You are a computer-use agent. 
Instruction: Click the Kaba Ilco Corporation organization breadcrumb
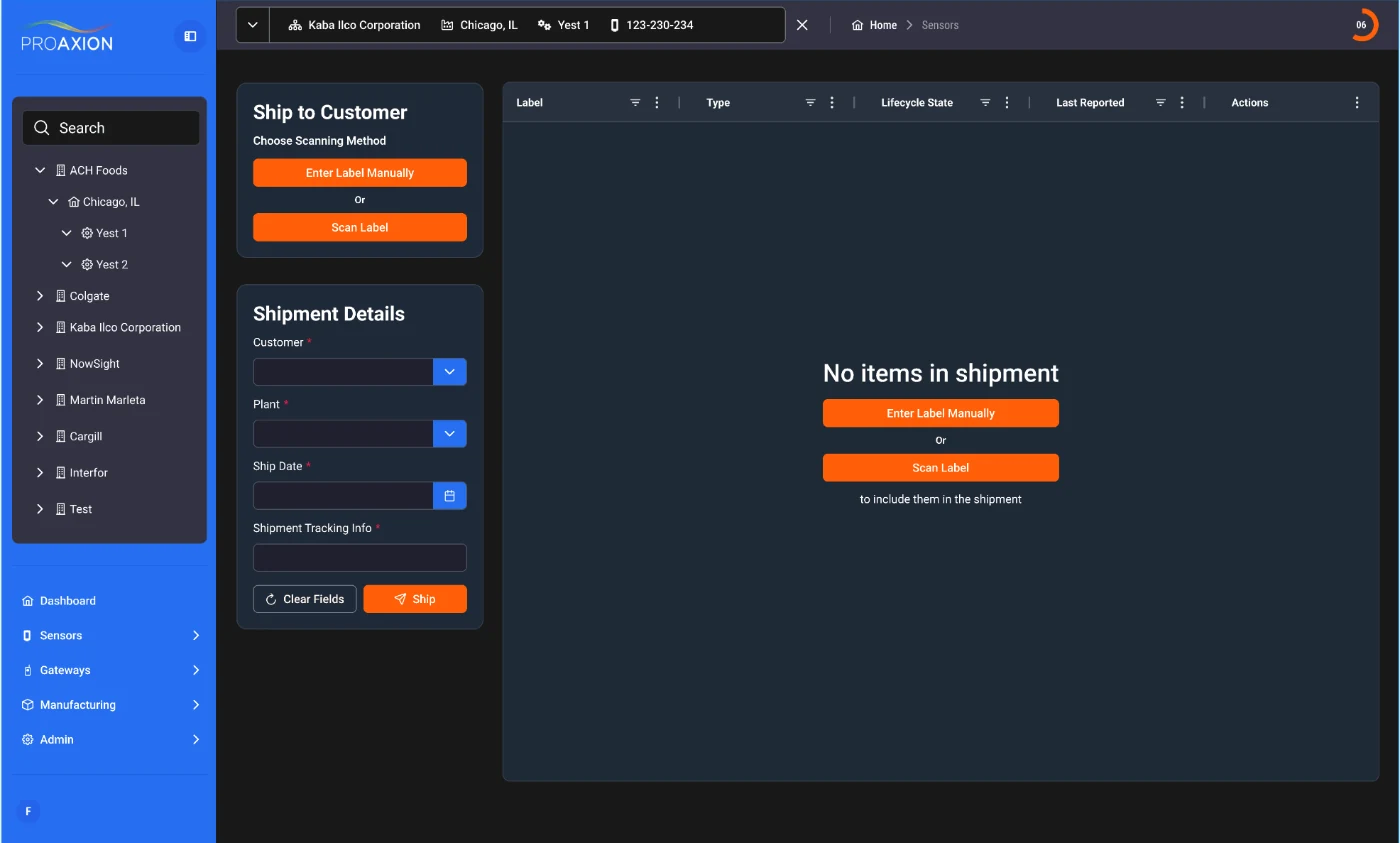[355, 25]
